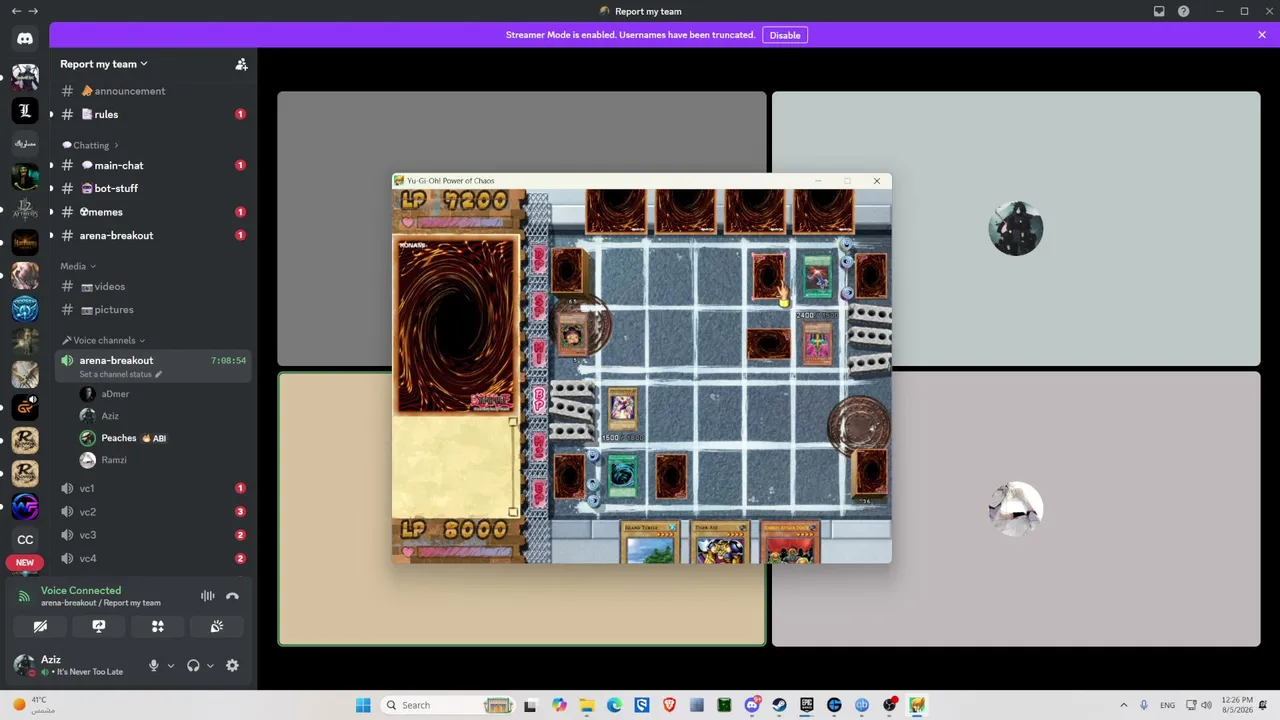This screenshot has width=1280, height=720.
Task: Go forward with the title bar arrow
Action: tap(33, 11)
